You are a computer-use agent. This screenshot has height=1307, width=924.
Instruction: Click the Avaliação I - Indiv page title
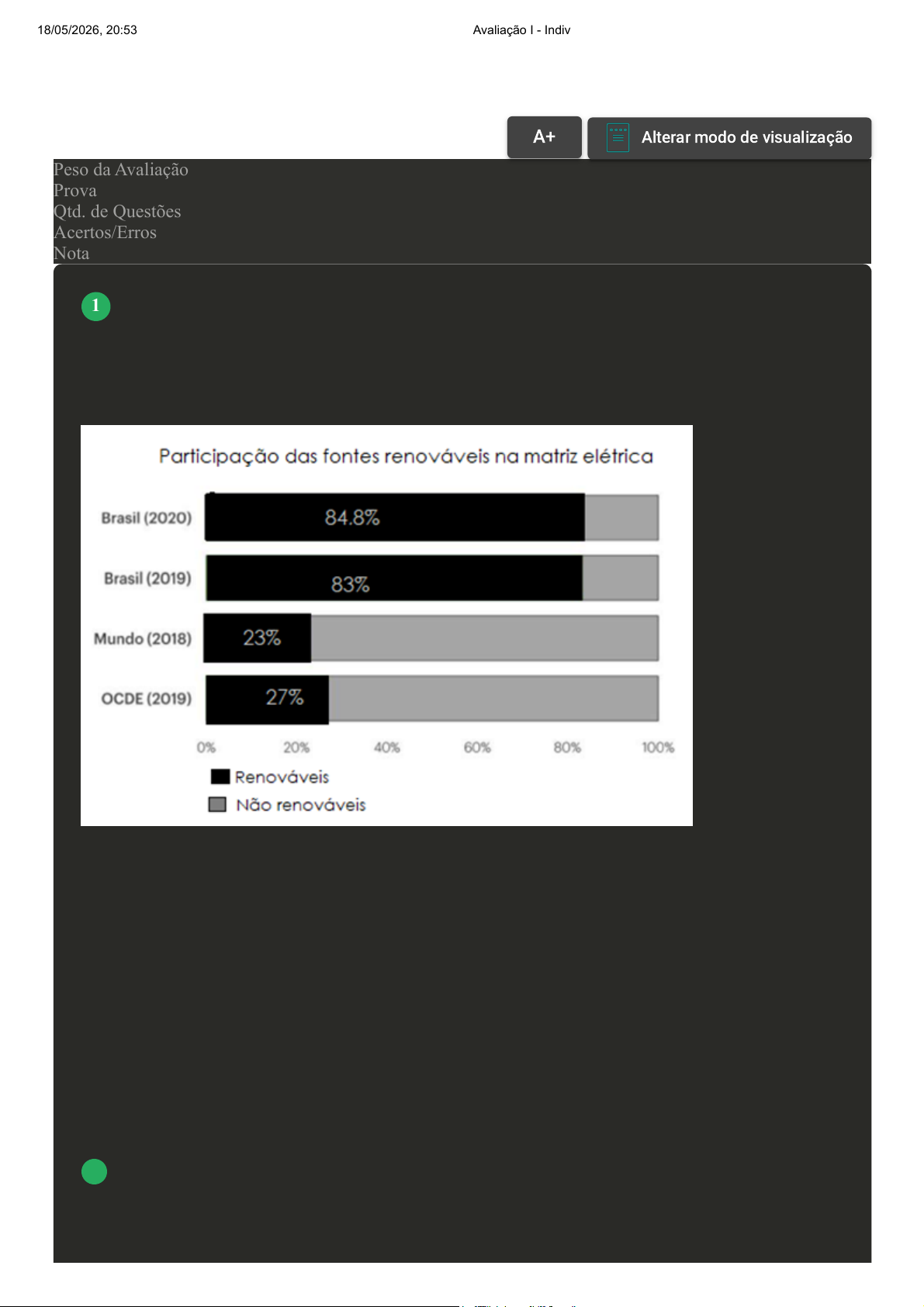click(x=521, y=30)
